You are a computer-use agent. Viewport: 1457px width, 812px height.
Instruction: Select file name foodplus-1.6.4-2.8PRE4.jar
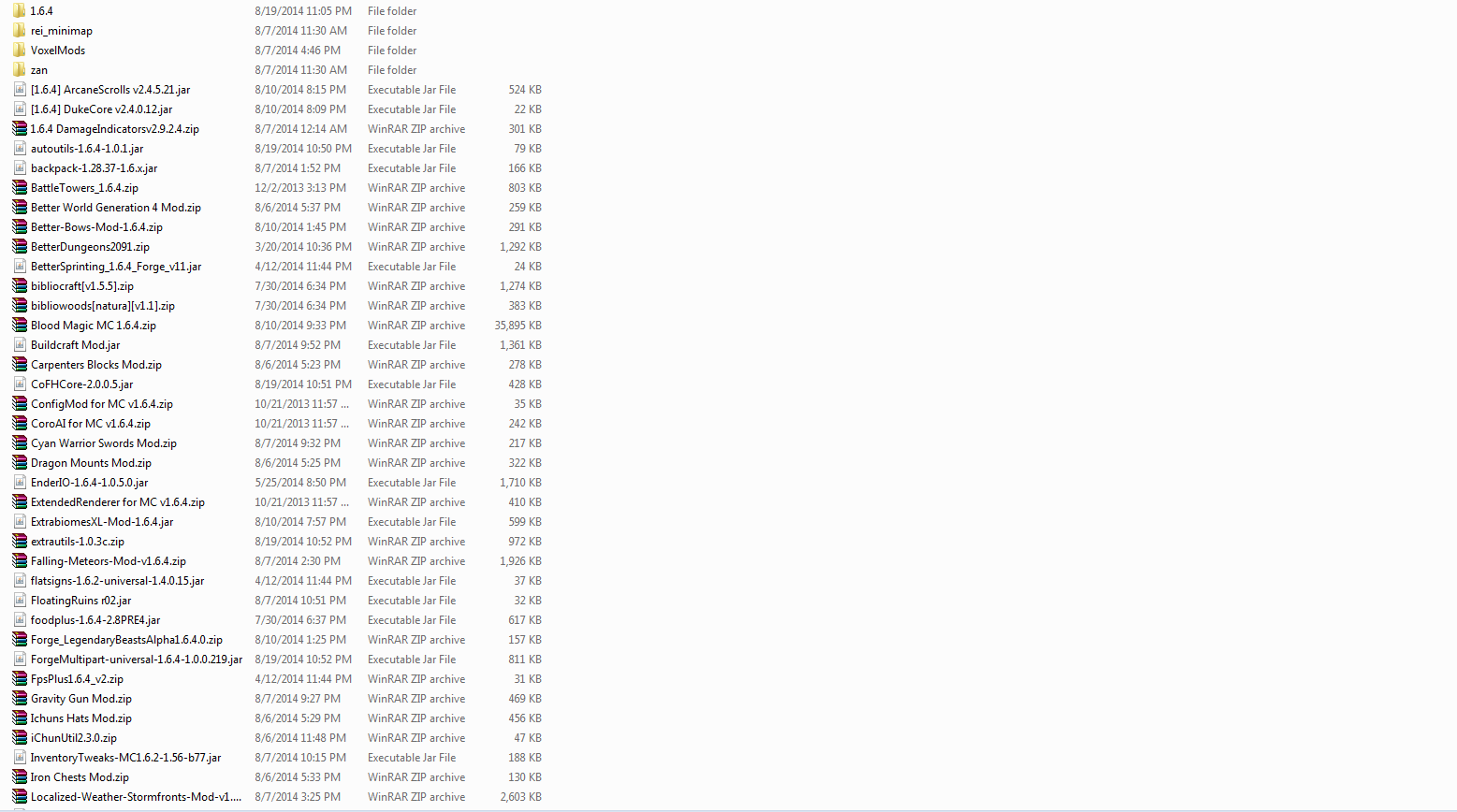(x=95, y=620)
